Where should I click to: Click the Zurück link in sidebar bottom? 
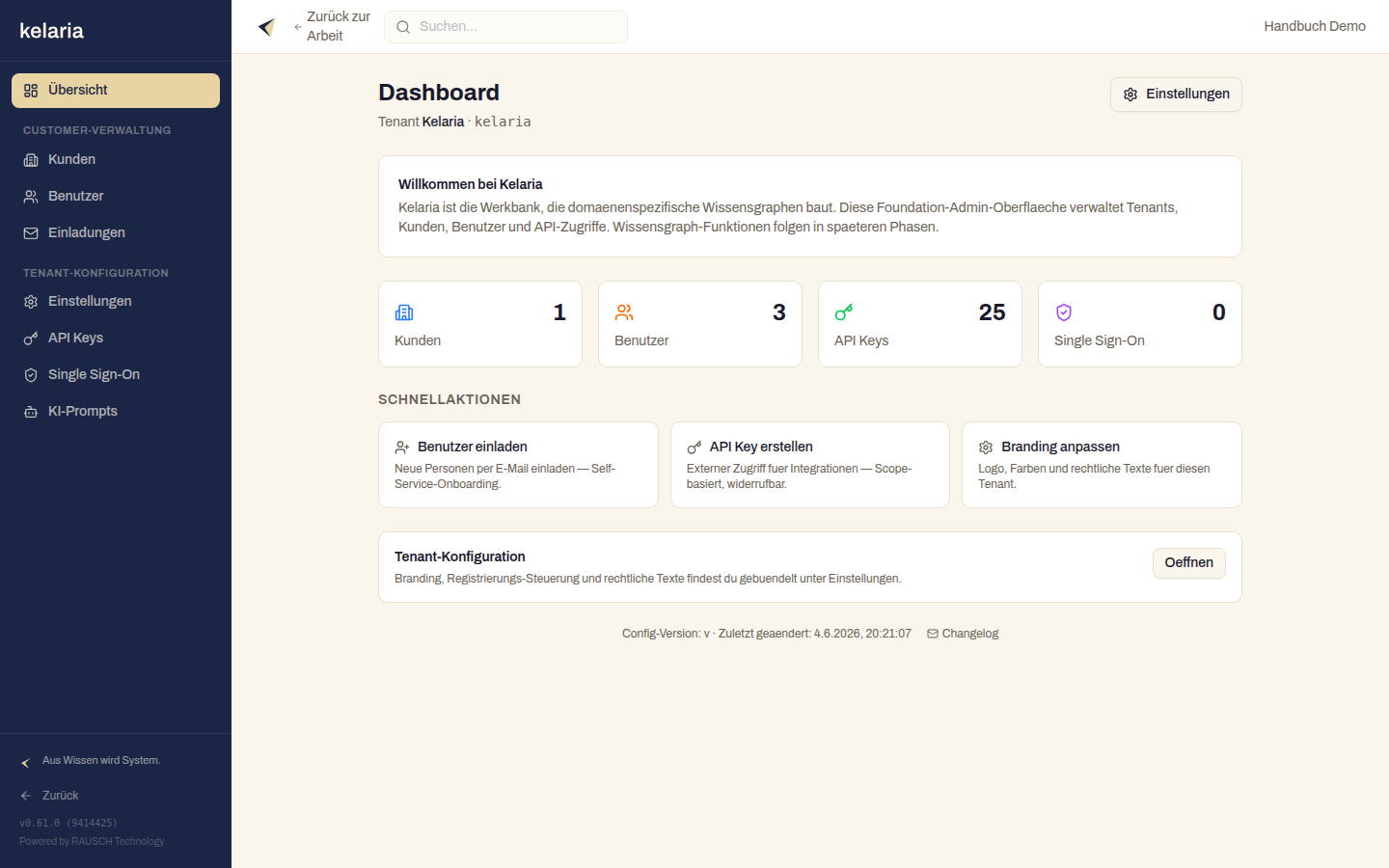(49, 796)
